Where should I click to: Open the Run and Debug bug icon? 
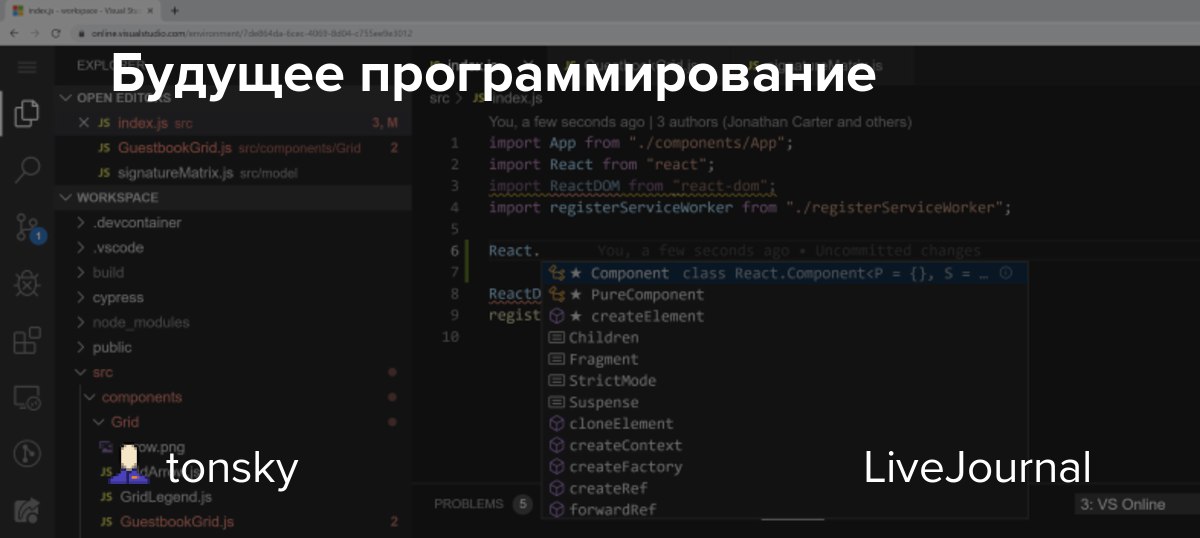tap(27, 285)
